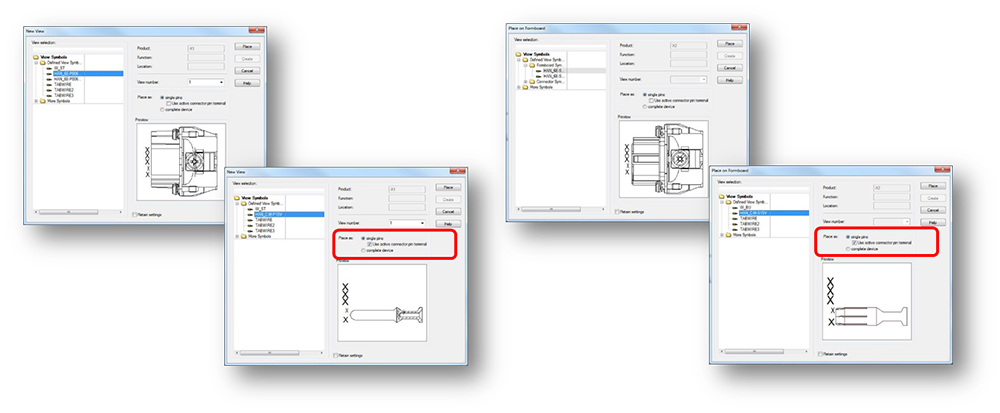
Task: Click TABWIRE3 symbol icon in front formboard dialog
Action: tap(733, 230)
